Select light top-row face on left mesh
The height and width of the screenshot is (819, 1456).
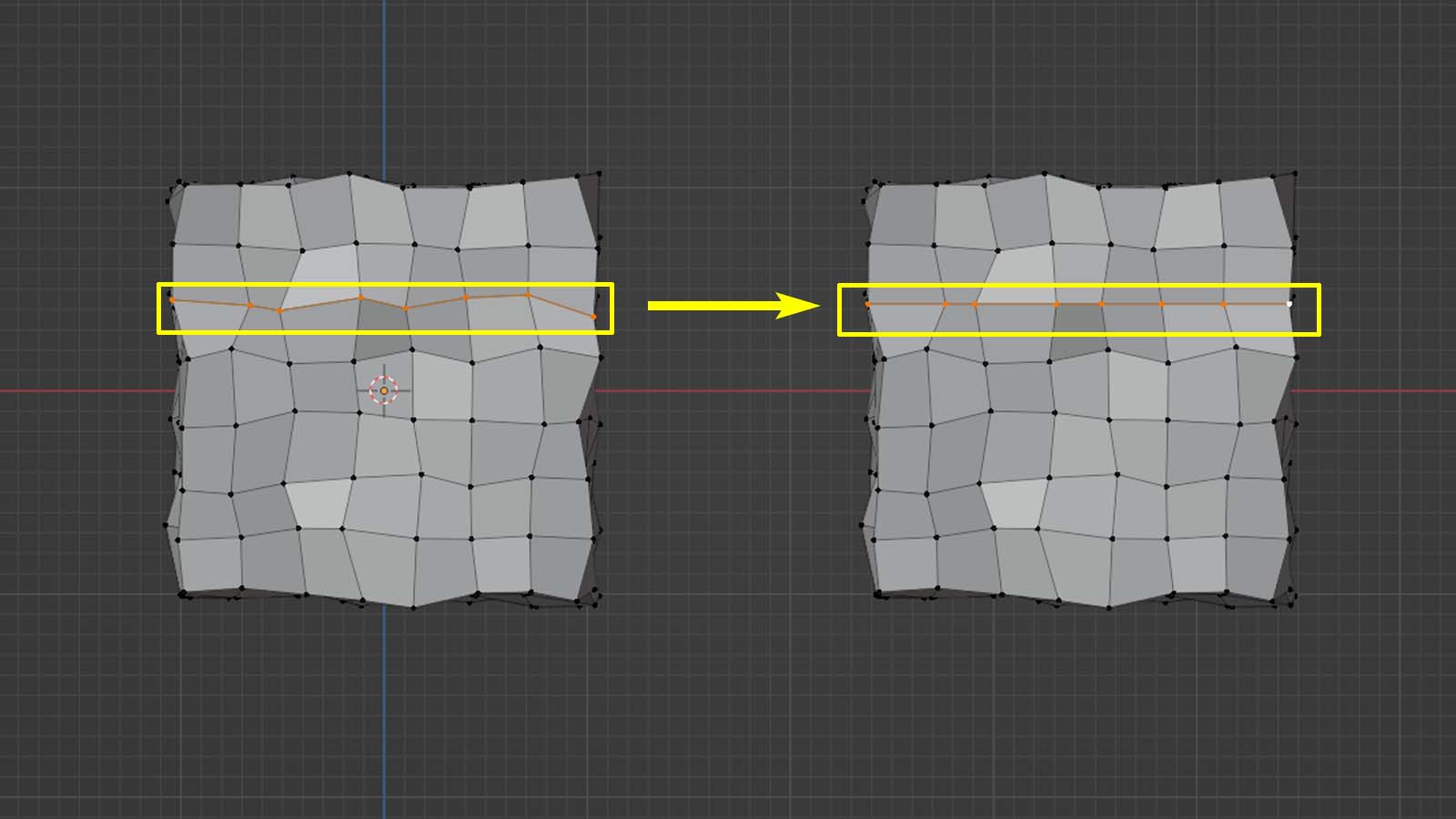pyautogui.click(x=494, y=216)
